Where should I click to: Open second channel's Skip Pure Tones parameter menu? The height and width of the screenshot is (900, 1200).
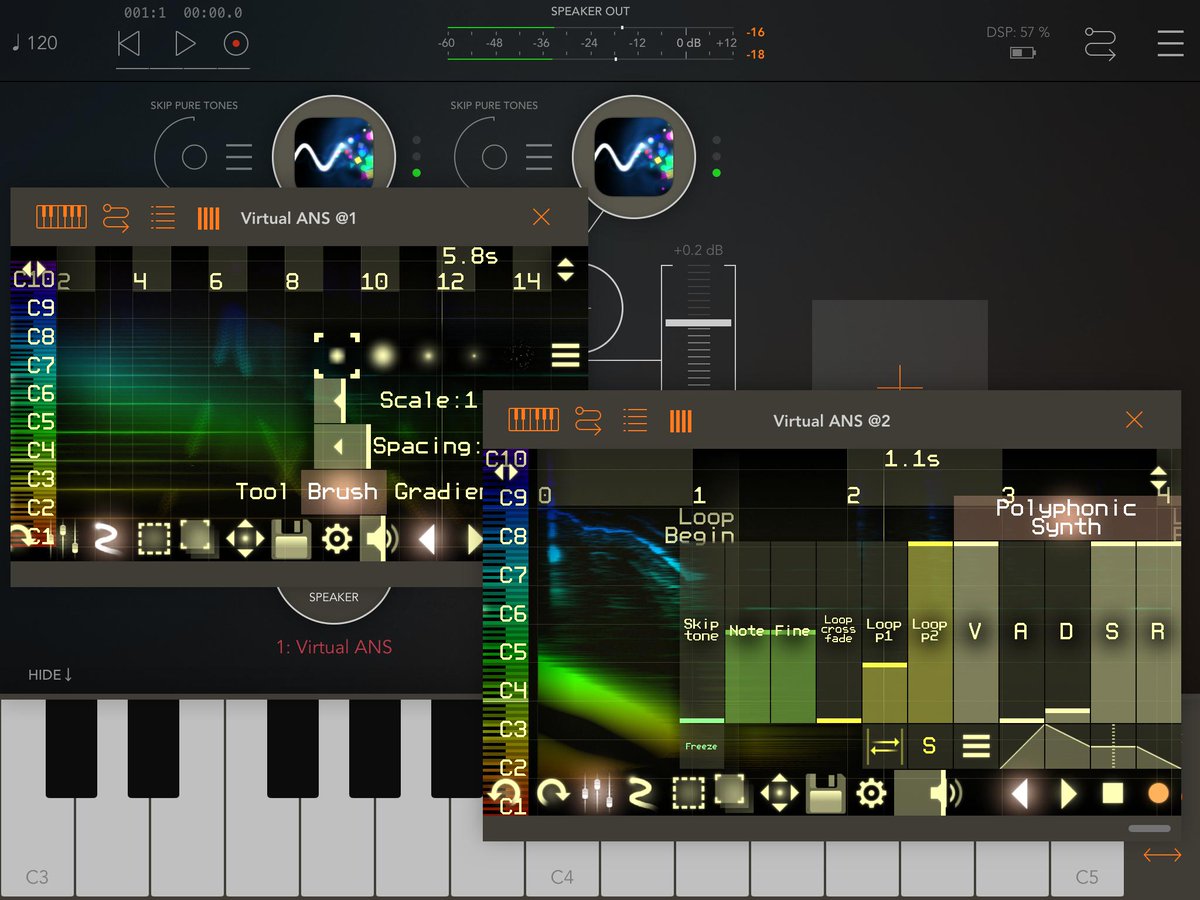pyautogui.click(x=538, y=157)
